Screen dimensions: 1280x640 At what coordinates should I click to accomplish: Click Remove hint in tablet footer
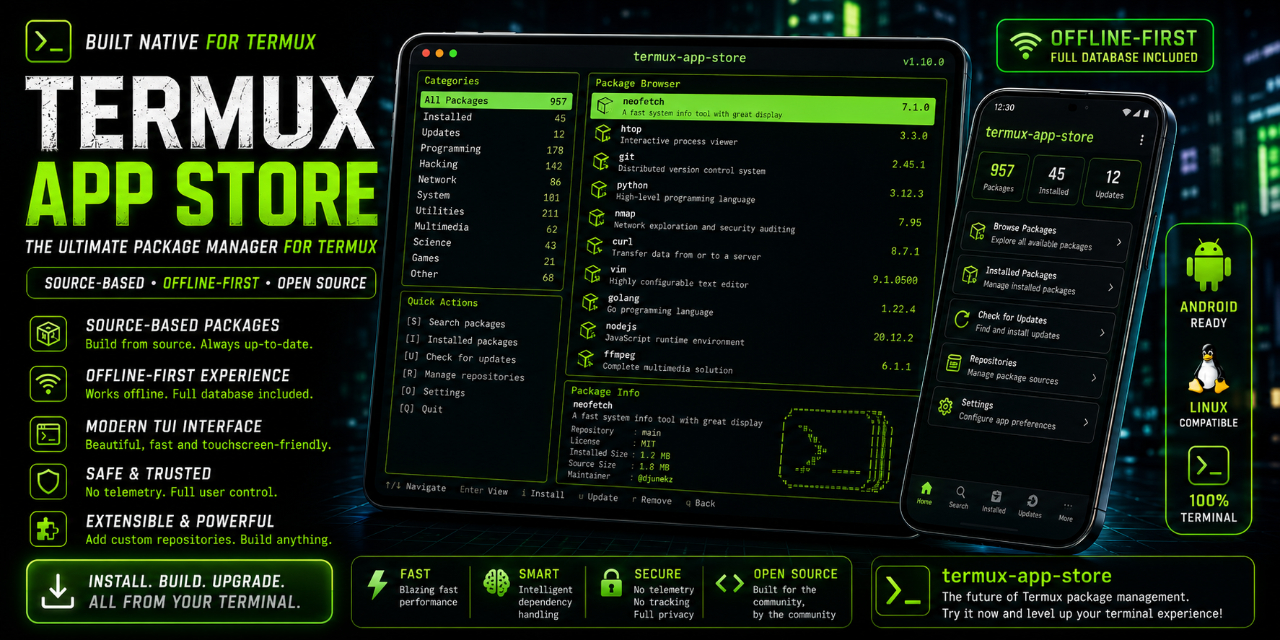(652, 500)
